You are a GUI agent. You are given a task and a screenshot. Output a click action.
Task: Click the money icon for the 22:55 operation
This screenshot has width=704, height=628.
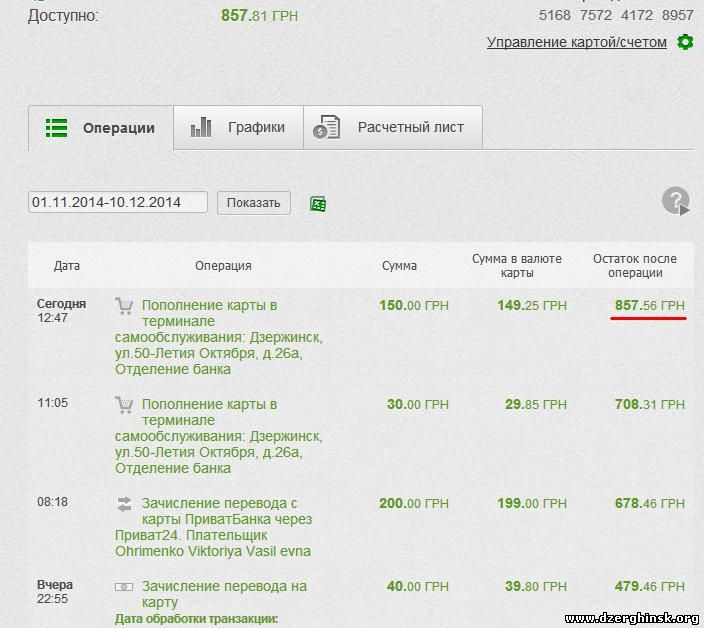coord(124,587)
